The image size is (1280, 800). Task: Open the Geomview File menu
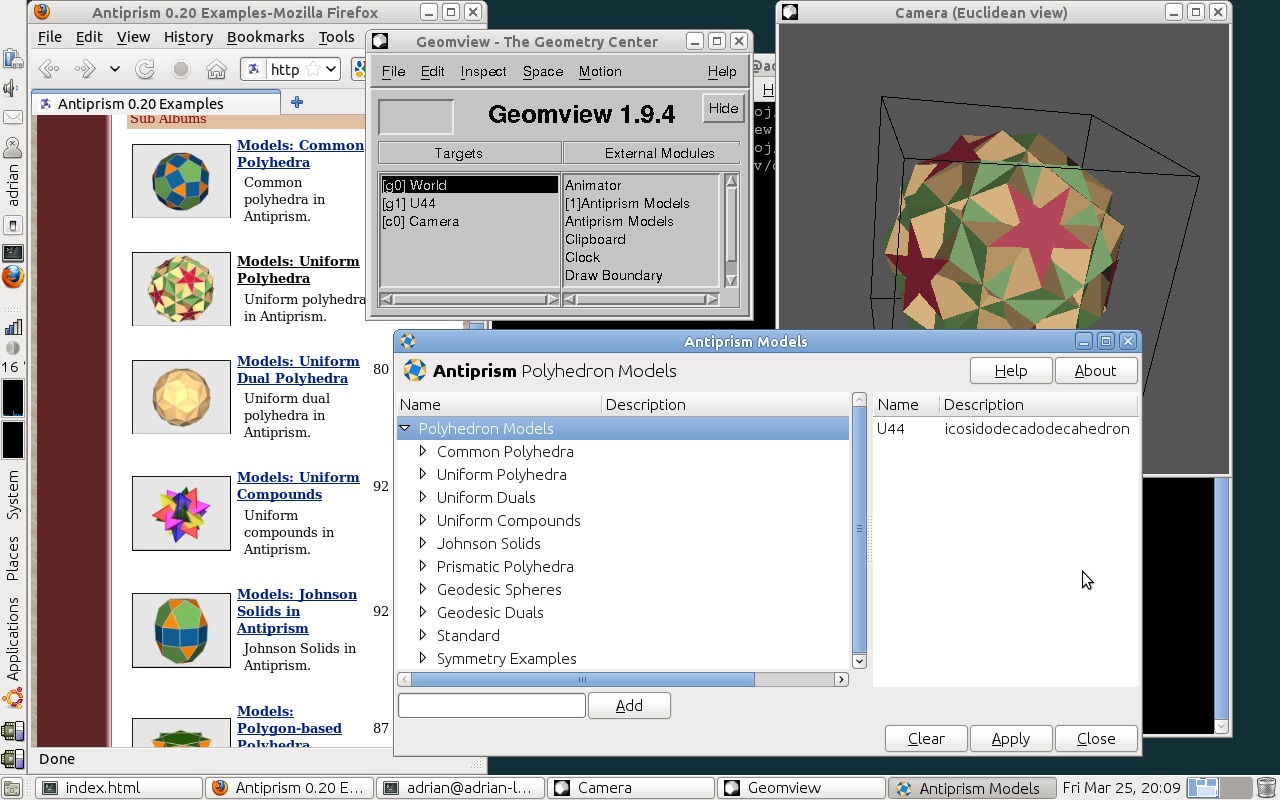[x=393, y=71]
